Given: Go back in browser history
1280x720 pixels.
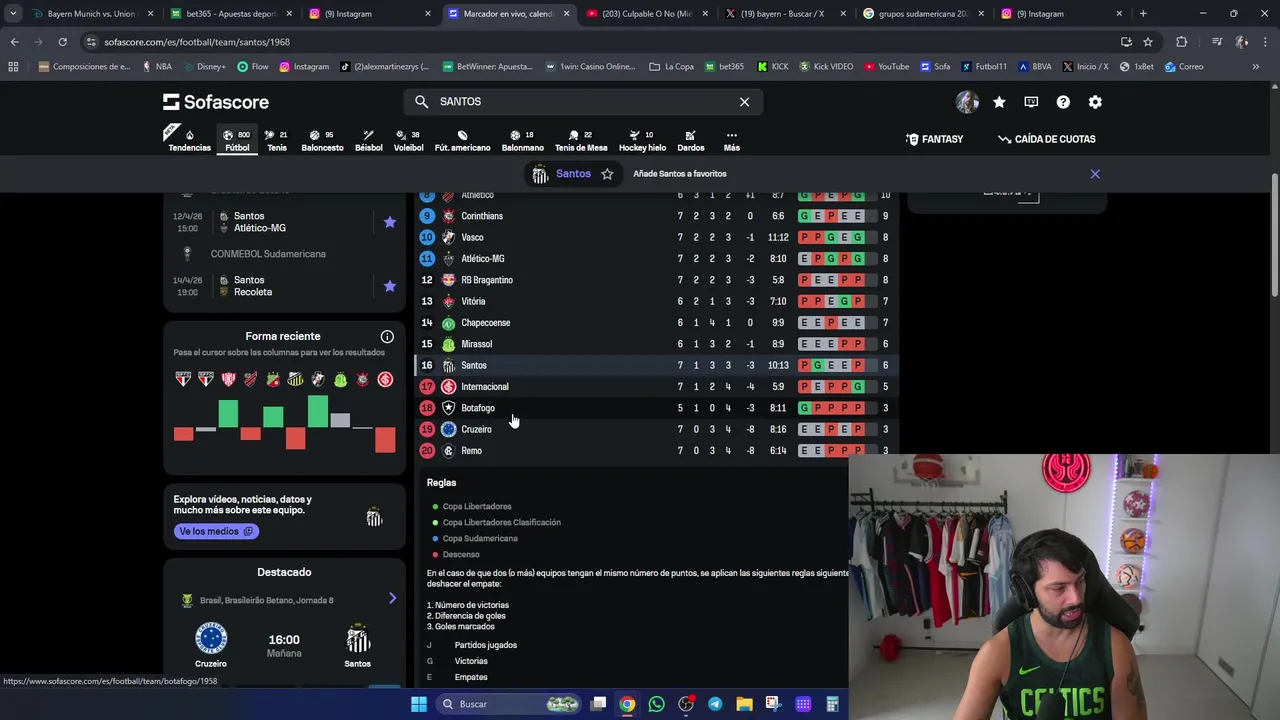Looking at the screenshot, I should (14, 42).
